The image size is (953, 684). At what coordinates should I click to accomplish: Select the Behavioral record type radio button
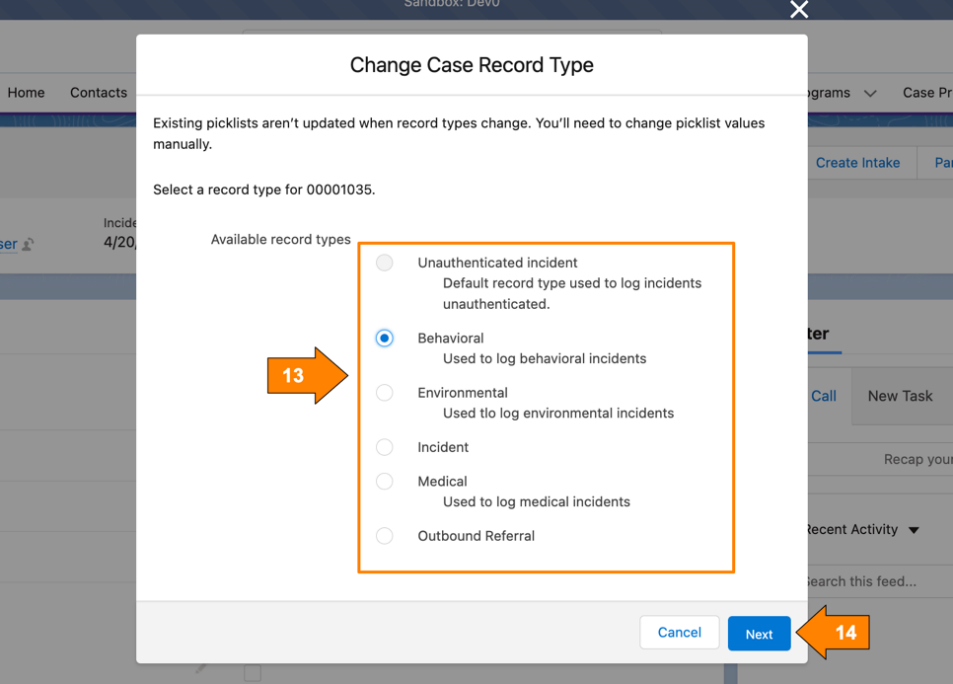click(384, 338)
